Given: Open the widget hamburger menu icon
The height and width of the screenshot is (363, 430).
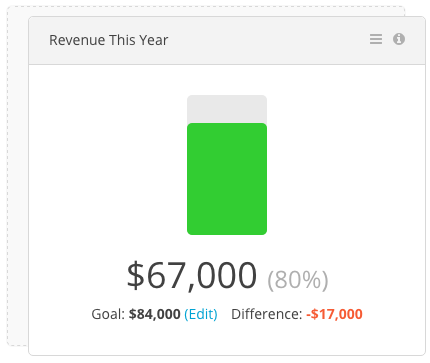Looking at the screenshot, I should click(376, 39).
